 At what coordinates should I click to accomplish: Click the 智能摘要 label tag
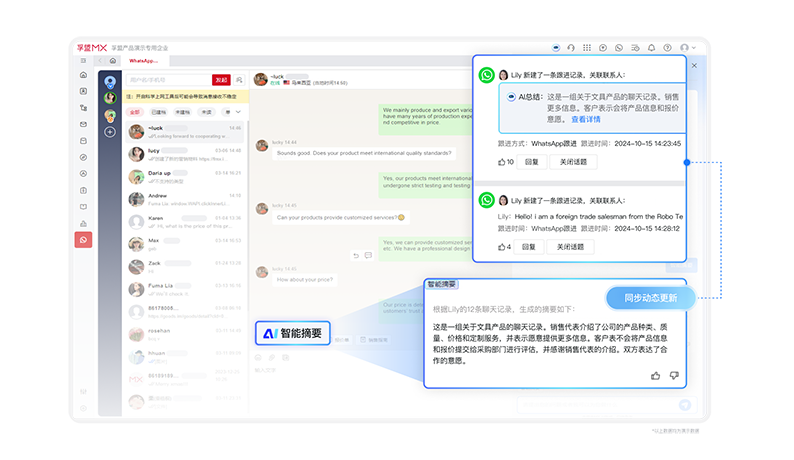[442, 284]
